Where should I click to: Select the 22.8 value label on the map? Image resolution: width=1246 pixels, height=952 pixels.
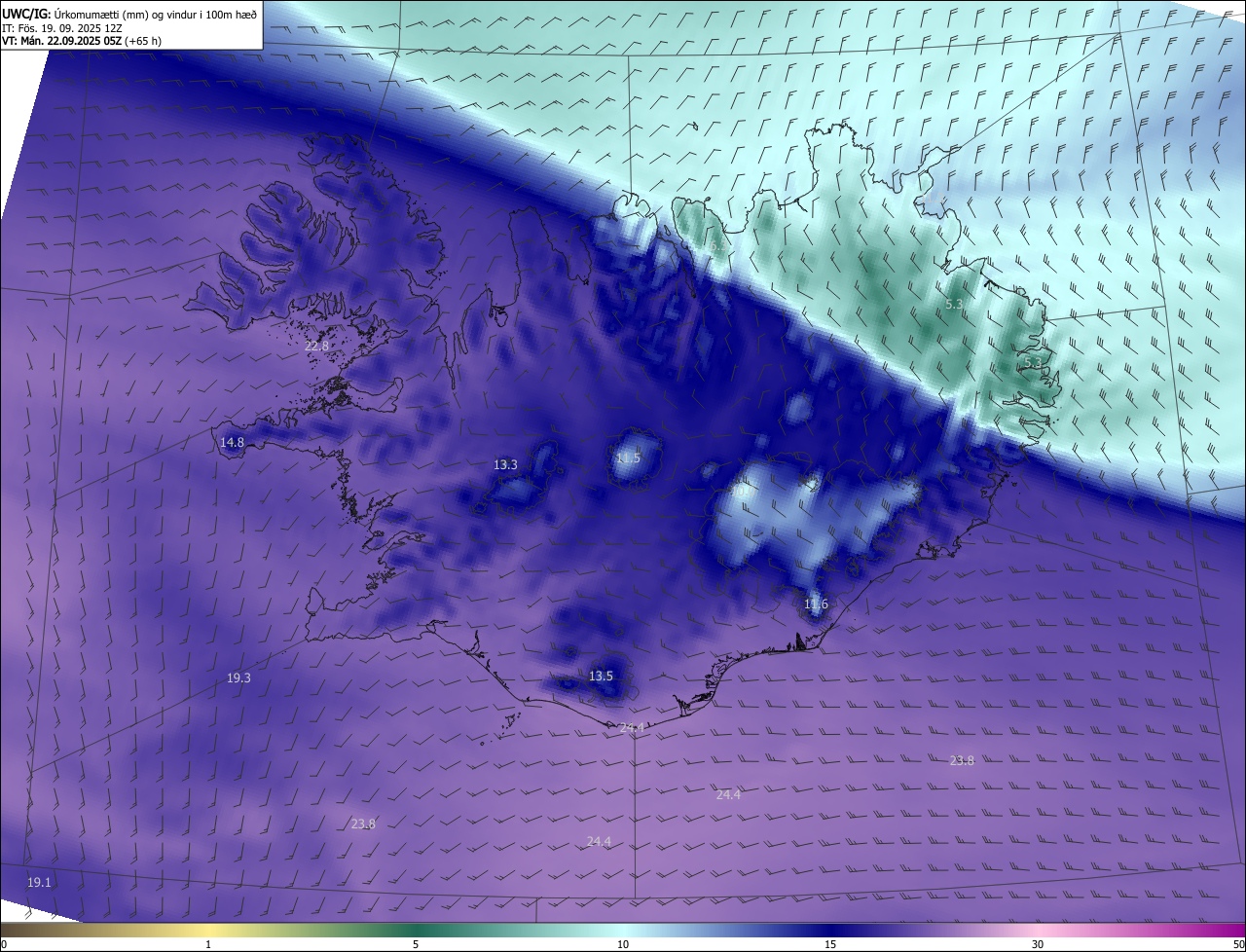316,346
